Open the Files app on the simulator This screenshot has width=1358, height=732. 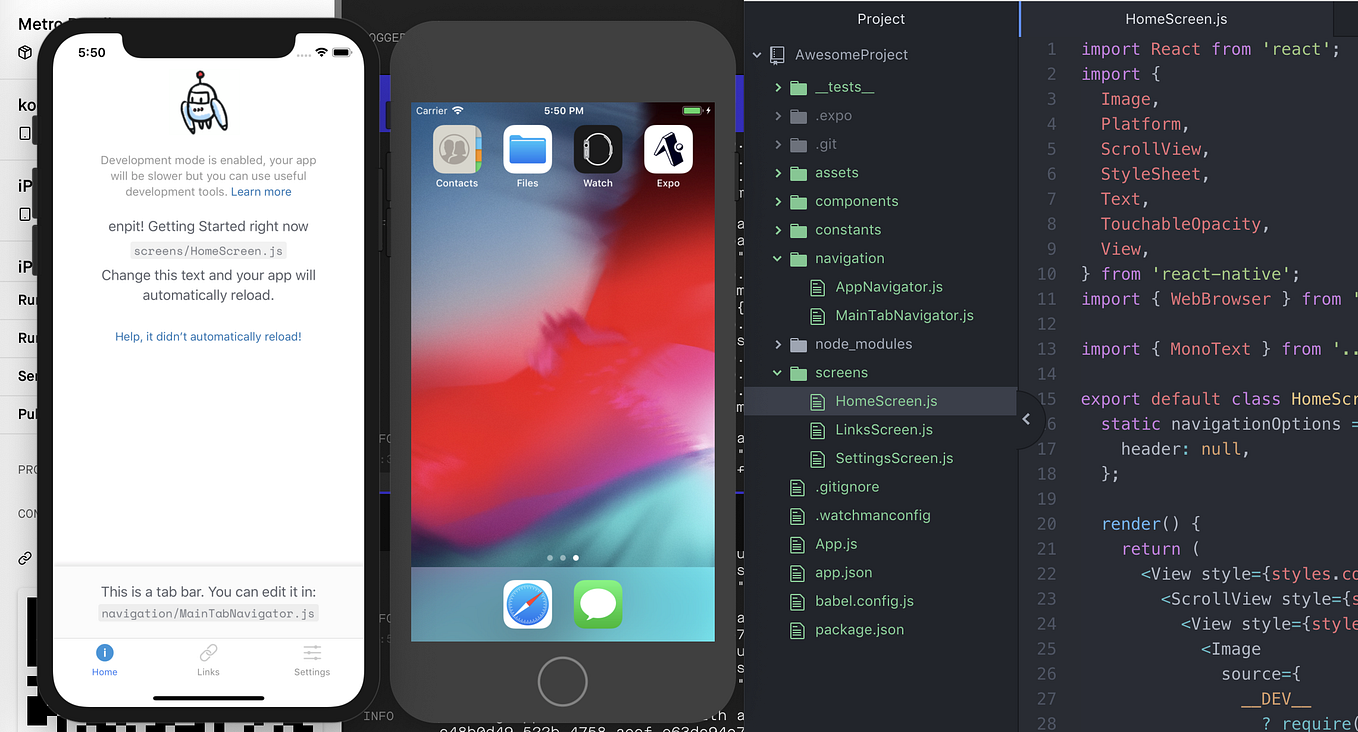click(527, 148)
